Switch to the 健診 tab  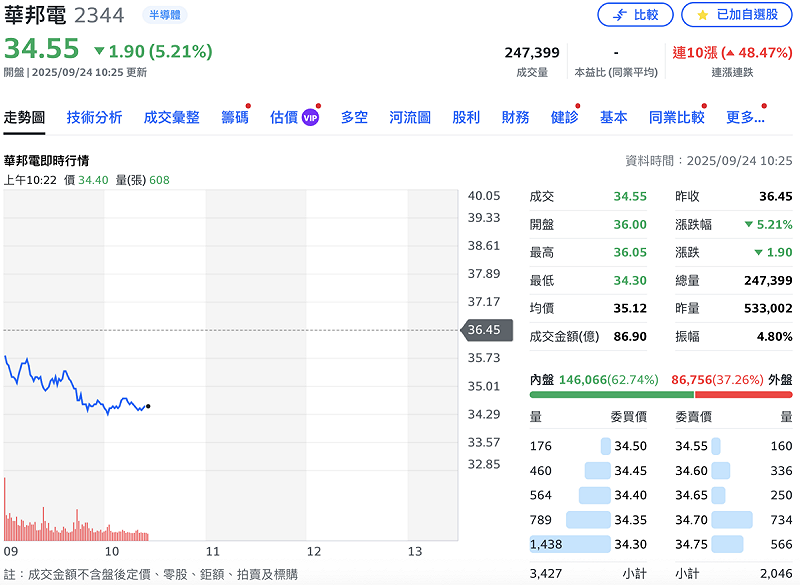[x=564, y=117]
